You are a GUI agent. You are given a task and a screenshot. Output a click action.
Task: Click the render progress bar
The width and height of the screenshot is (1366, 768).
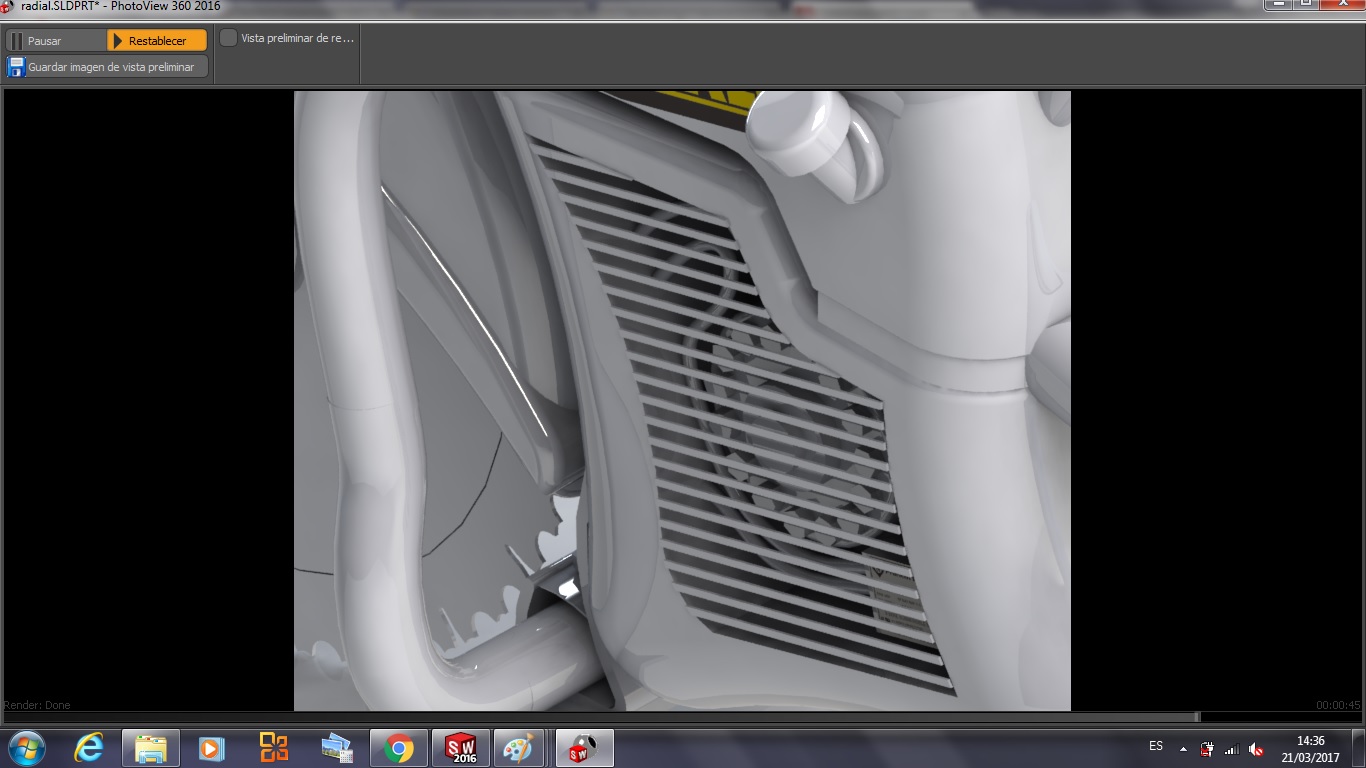coord(683,717)
